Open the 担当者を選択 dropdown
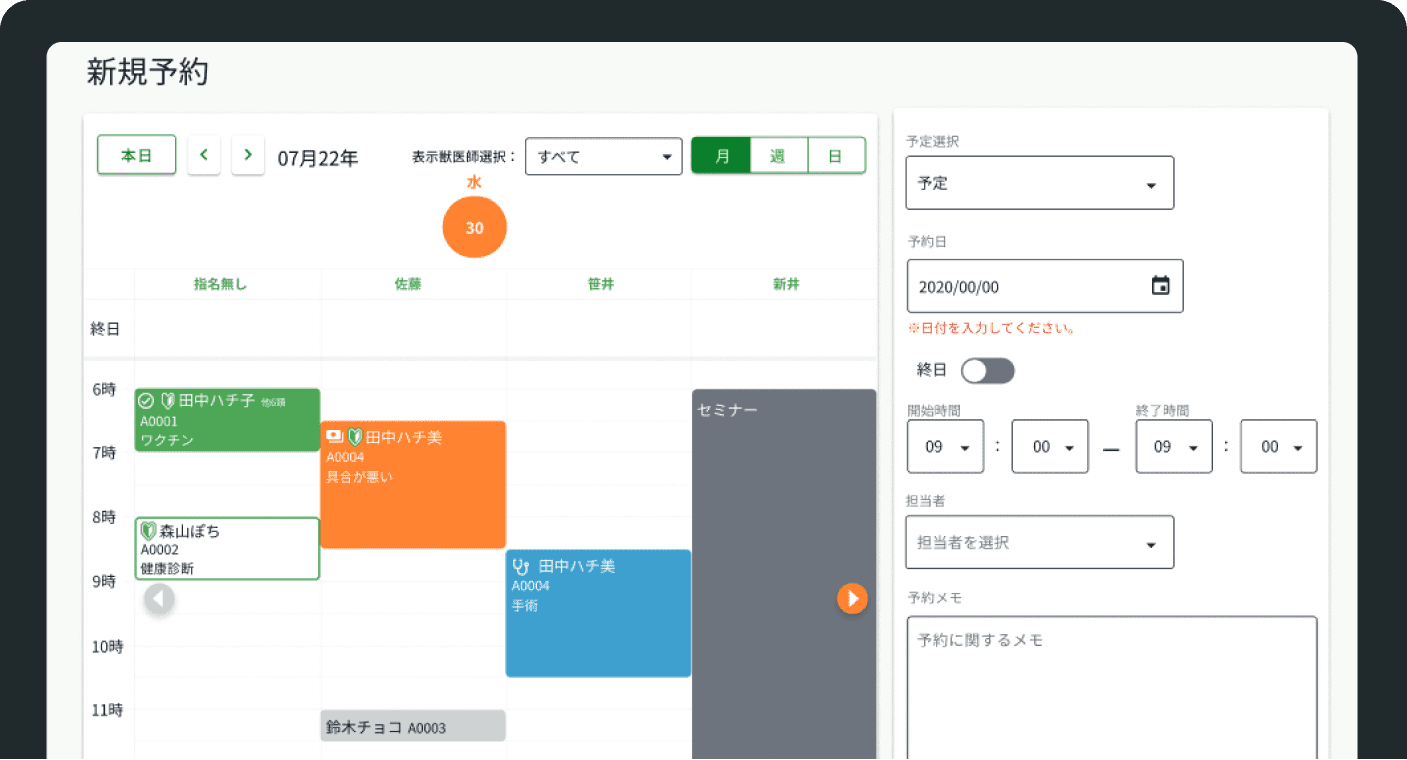 (x=1039, y=542)
